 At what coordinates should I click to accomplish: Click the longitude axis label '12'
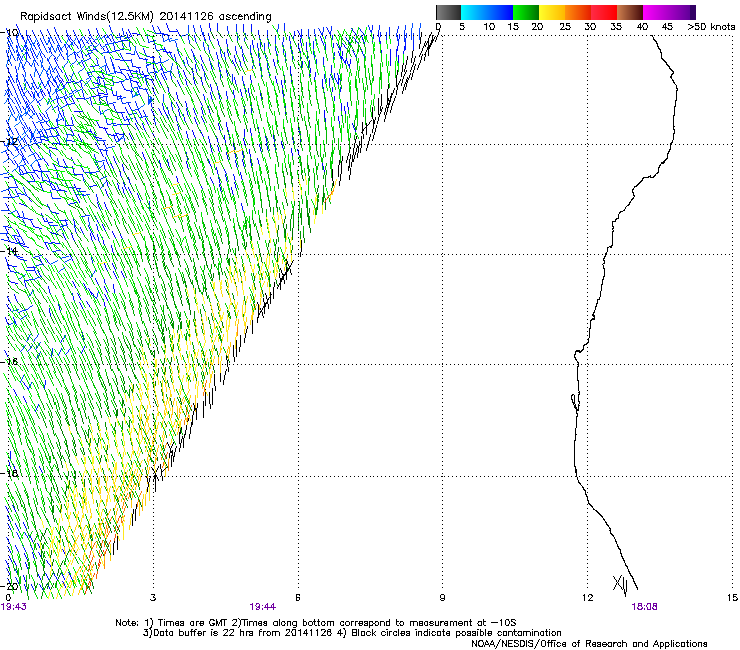(x=587, y=598)
